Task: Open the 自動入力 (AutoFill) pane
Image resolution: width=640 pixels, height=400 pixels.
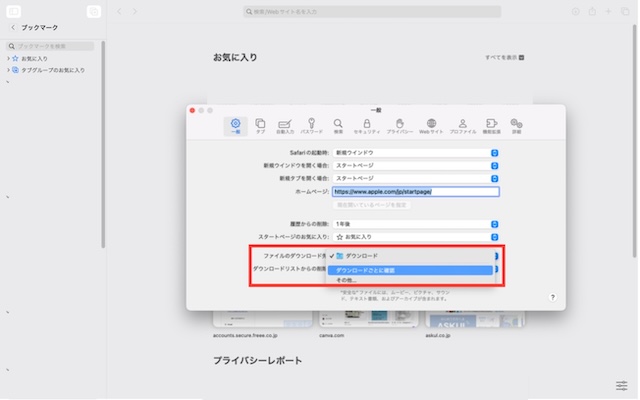Action: pyautogui.click(x=284, y=126)
